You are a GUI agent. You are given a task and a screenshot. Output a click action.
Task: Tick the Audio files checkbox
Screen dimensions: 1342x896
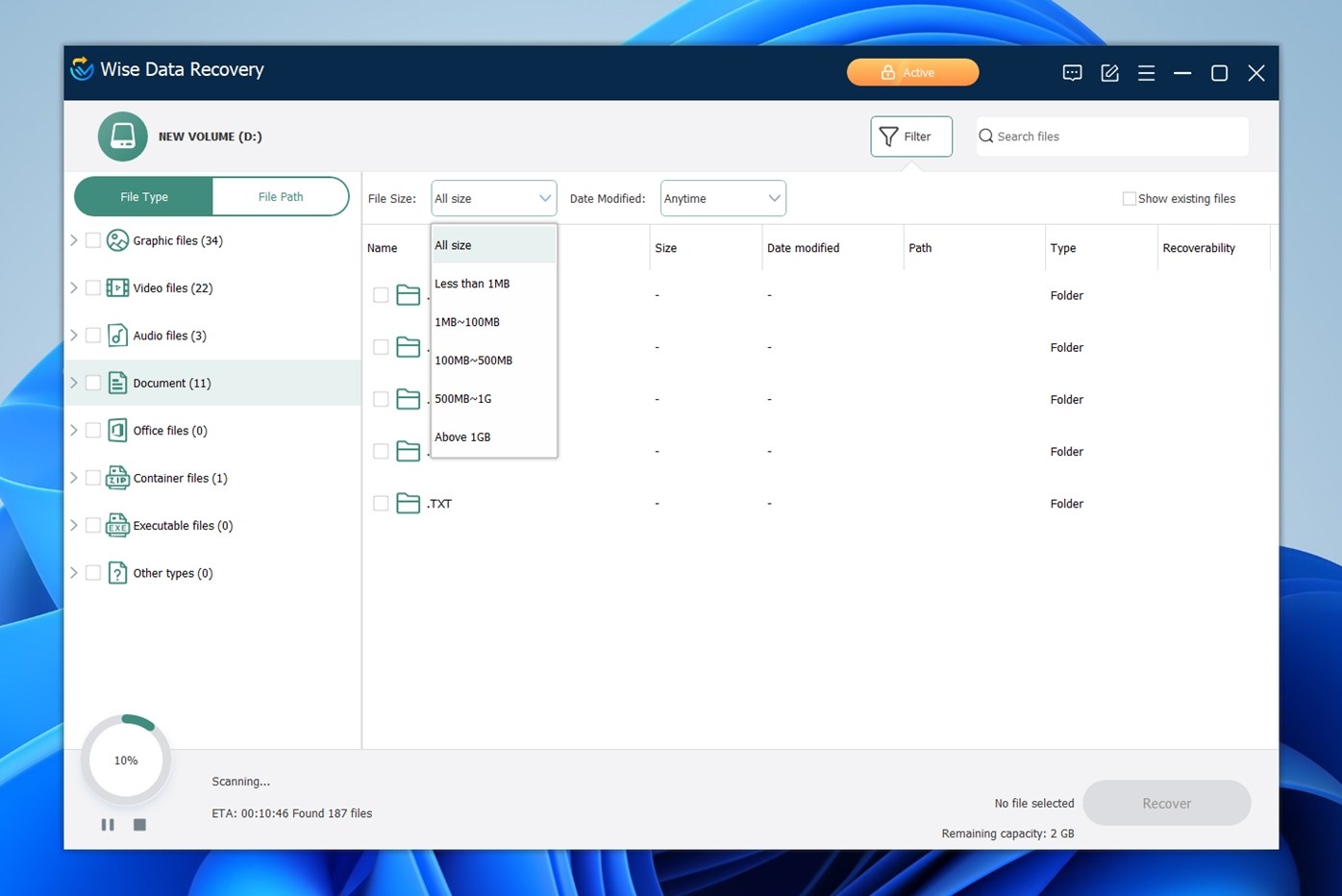93,336
